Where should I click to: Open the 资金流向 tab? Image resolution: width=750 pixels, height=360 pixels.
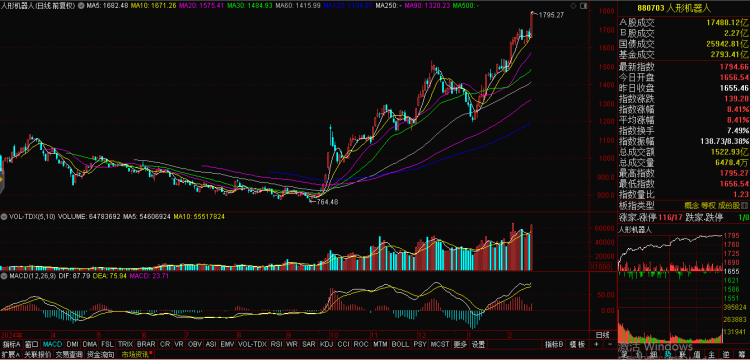click(x=101, y=355)
